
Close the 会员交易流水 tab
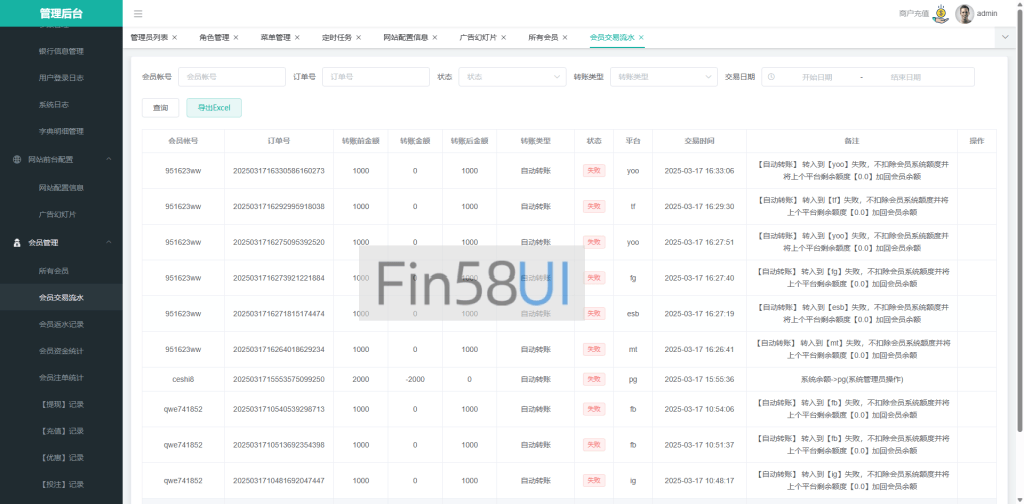click(x=641, y=37)
